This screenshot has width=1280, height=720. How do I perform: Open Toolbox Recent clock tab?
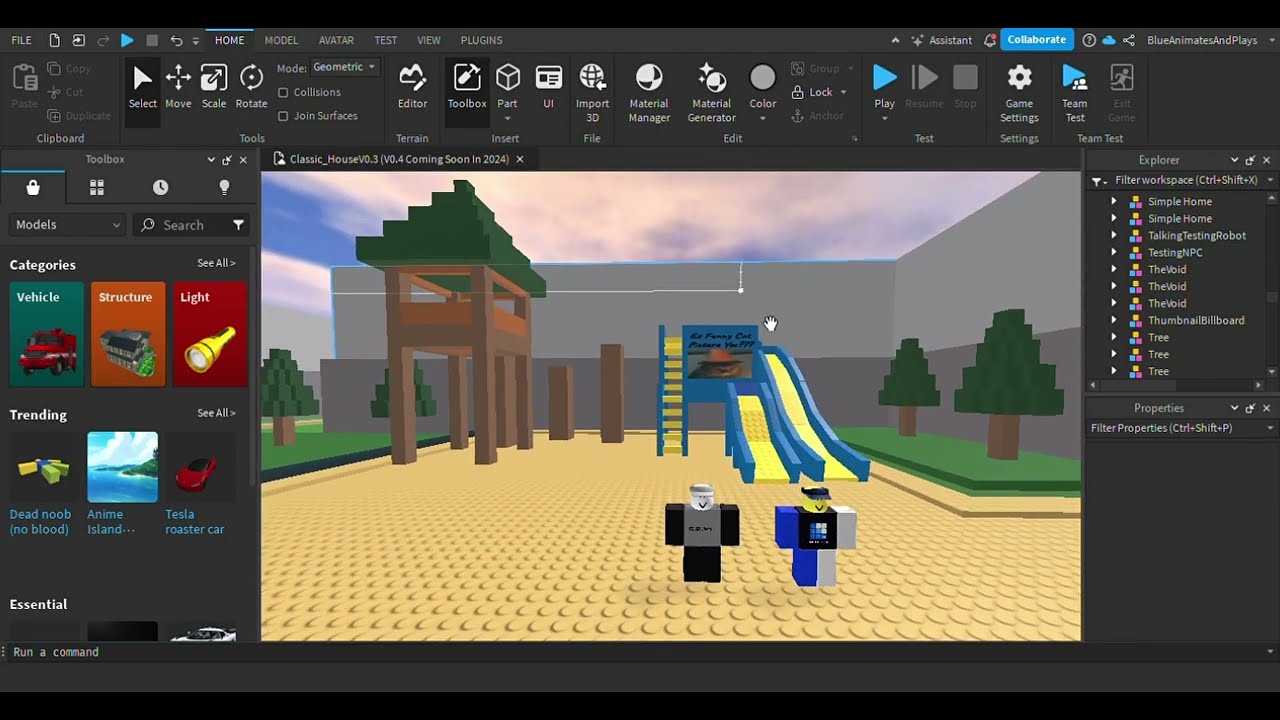(x=160, y=187)
